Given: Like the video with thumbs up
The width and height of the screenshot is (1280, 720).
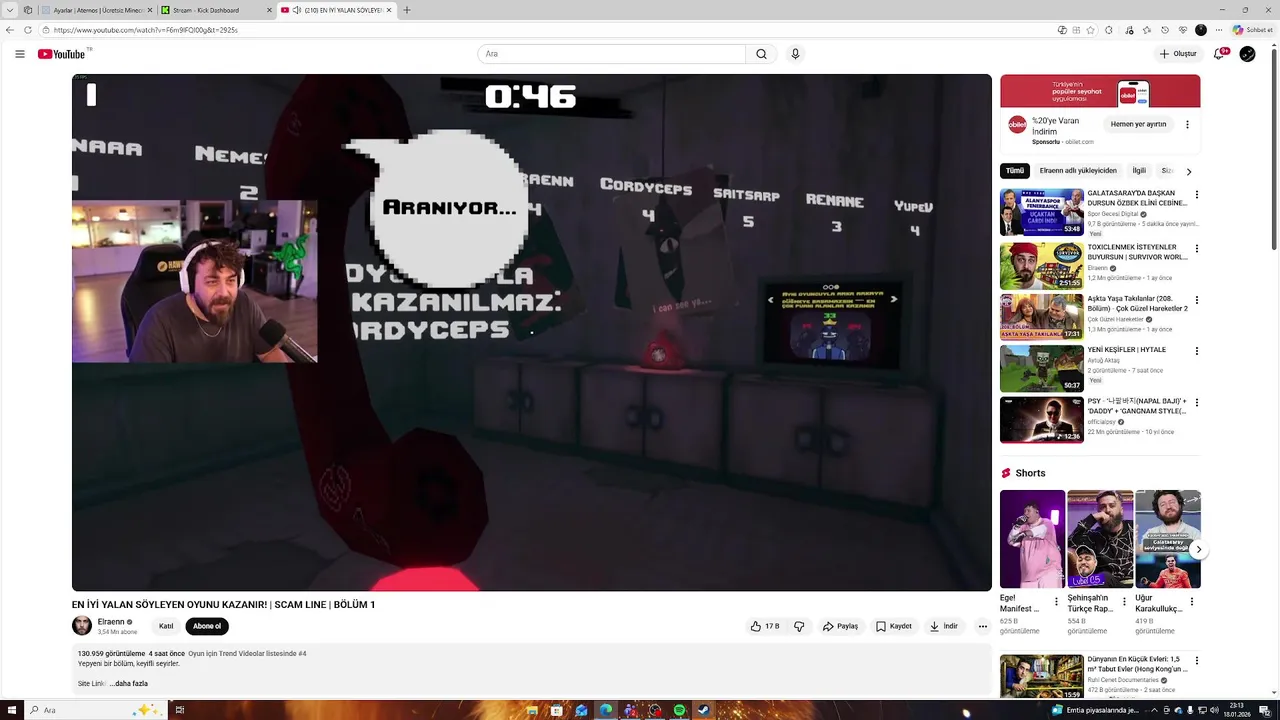Looking at the screenshot, I should 765,626.
